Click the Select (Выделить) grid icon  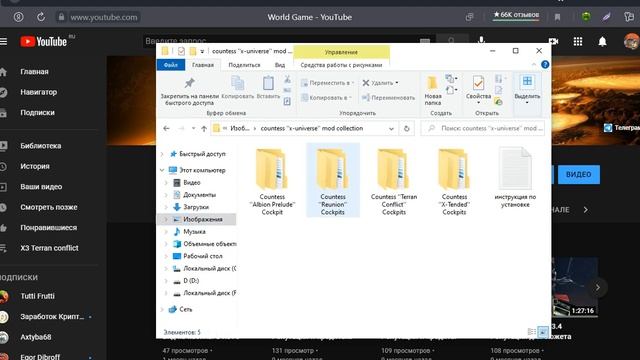pyautogui.click(x=527, y=82)
